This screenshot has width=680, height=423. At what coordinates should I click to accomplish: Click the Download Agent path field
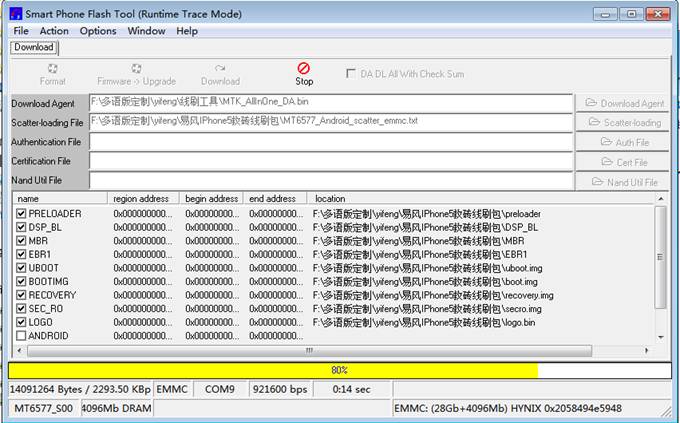tap(331, 103)
